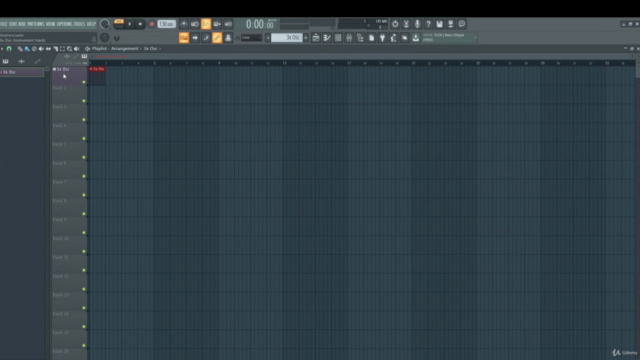The height and width of the screenshot is (360, 640).
Task: Open the Line snap dropdown
Action: click(x=251, y=38)
